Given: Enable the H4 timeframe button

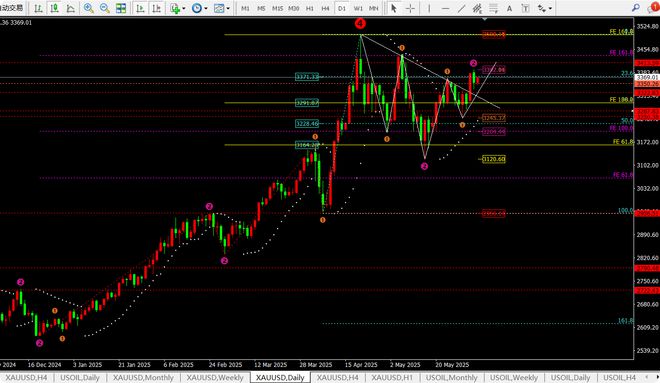Looking at the screenshot, I should tap(325, 8).
